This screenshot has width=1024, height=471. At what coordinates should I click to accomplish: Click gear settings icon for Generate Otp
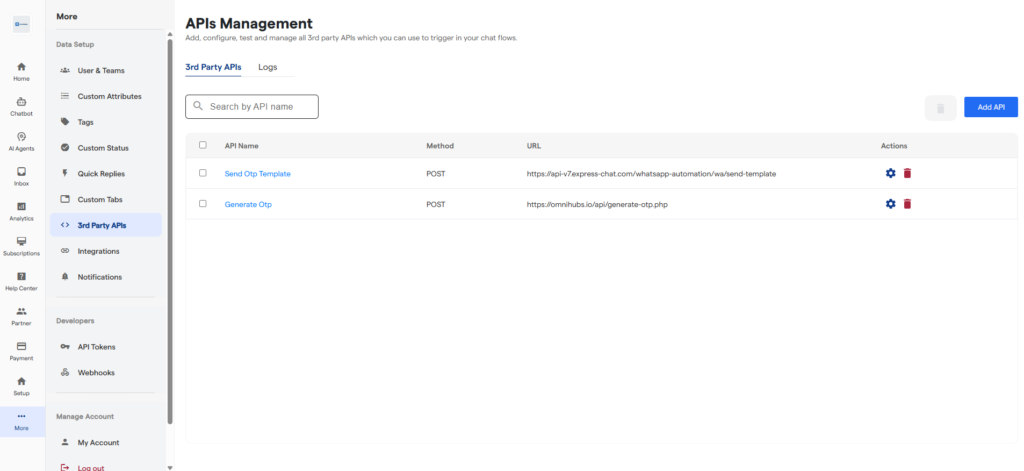click(x=890, y=204)
